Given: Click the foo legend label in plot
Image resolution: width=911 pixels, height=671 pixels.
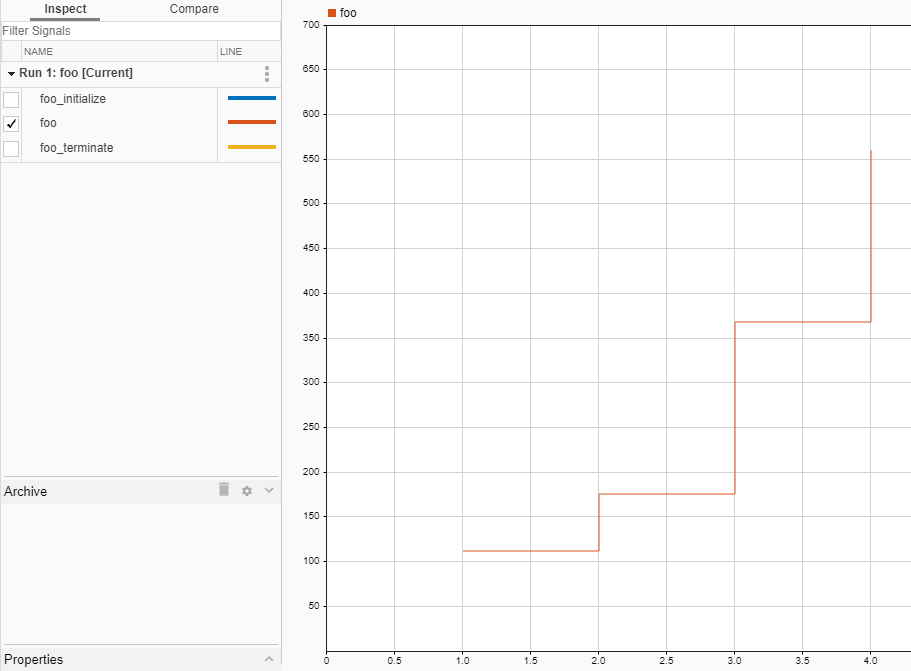Looking at the screenshot, I should (x=348, y=13).
